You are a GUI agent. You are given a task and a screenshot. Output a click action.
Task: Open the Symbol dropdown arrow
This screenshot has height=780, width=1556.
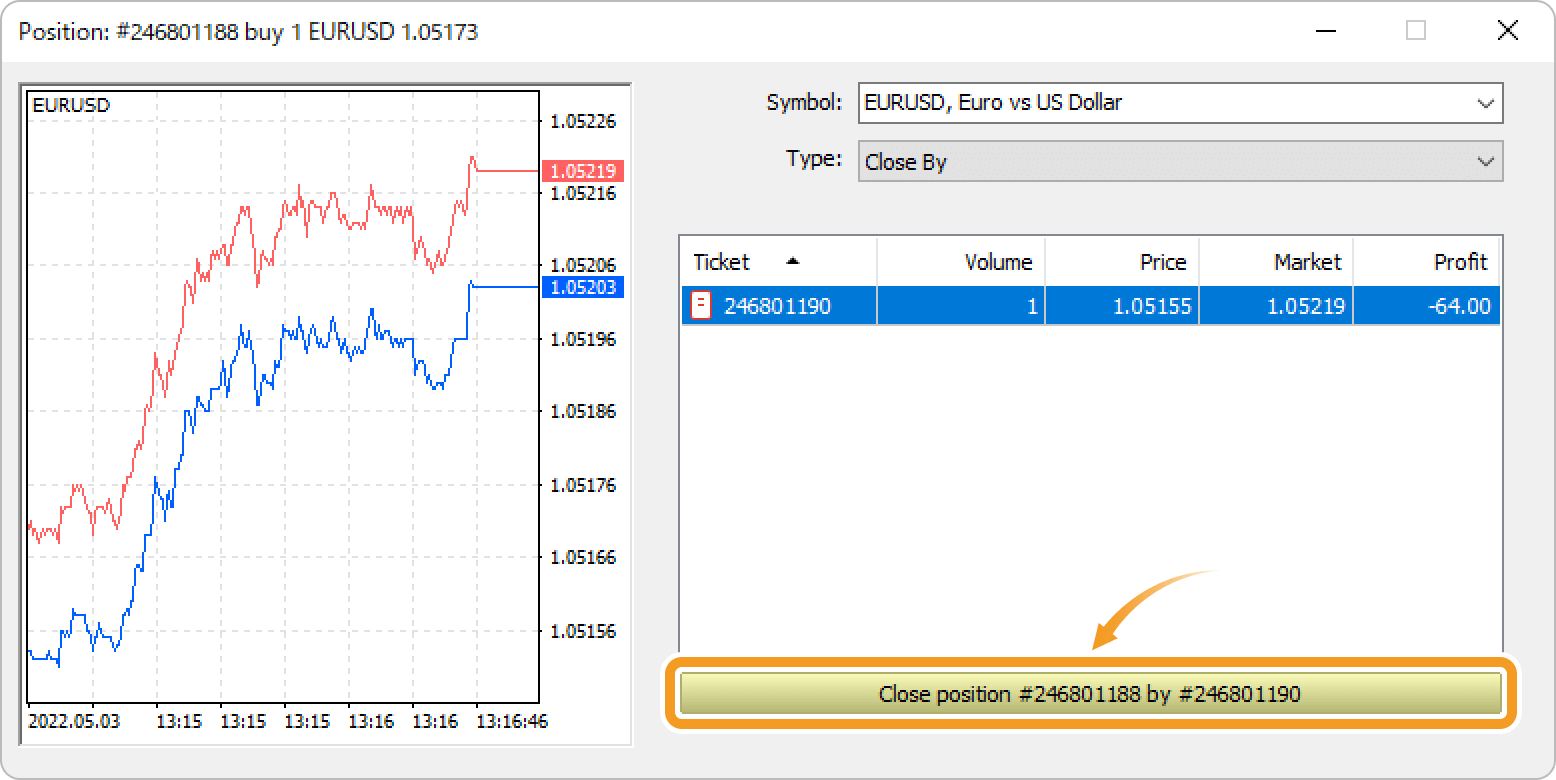pos(1485,103)
